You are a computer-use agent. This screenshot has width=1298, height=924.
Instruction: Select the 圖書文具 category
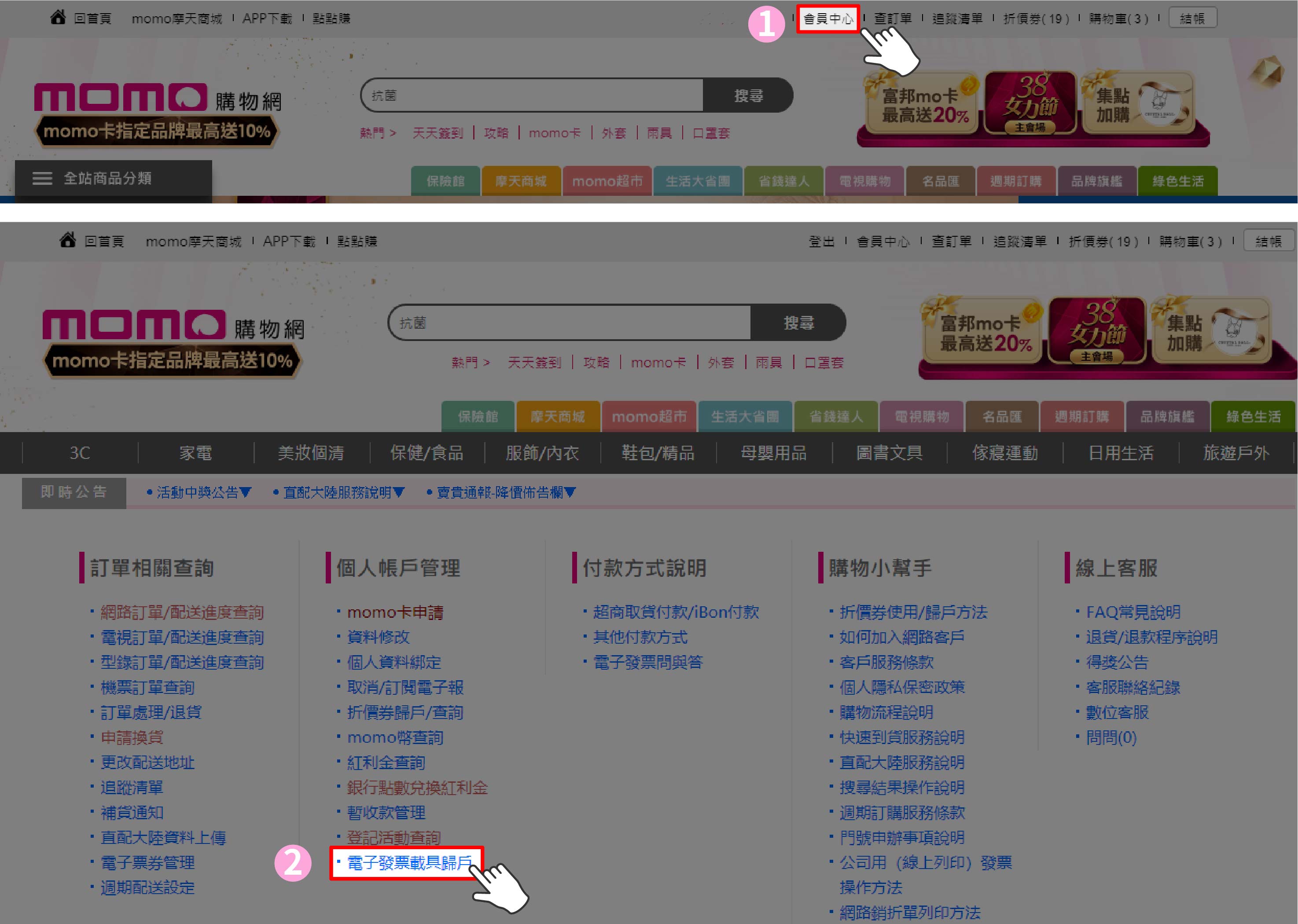coord(889,453)
